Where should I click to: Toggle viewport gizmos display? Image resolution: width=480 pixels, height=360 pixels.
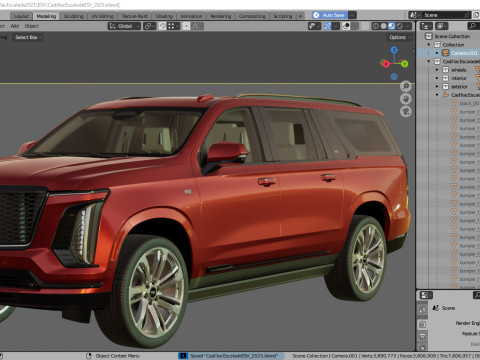pos(327,26)
